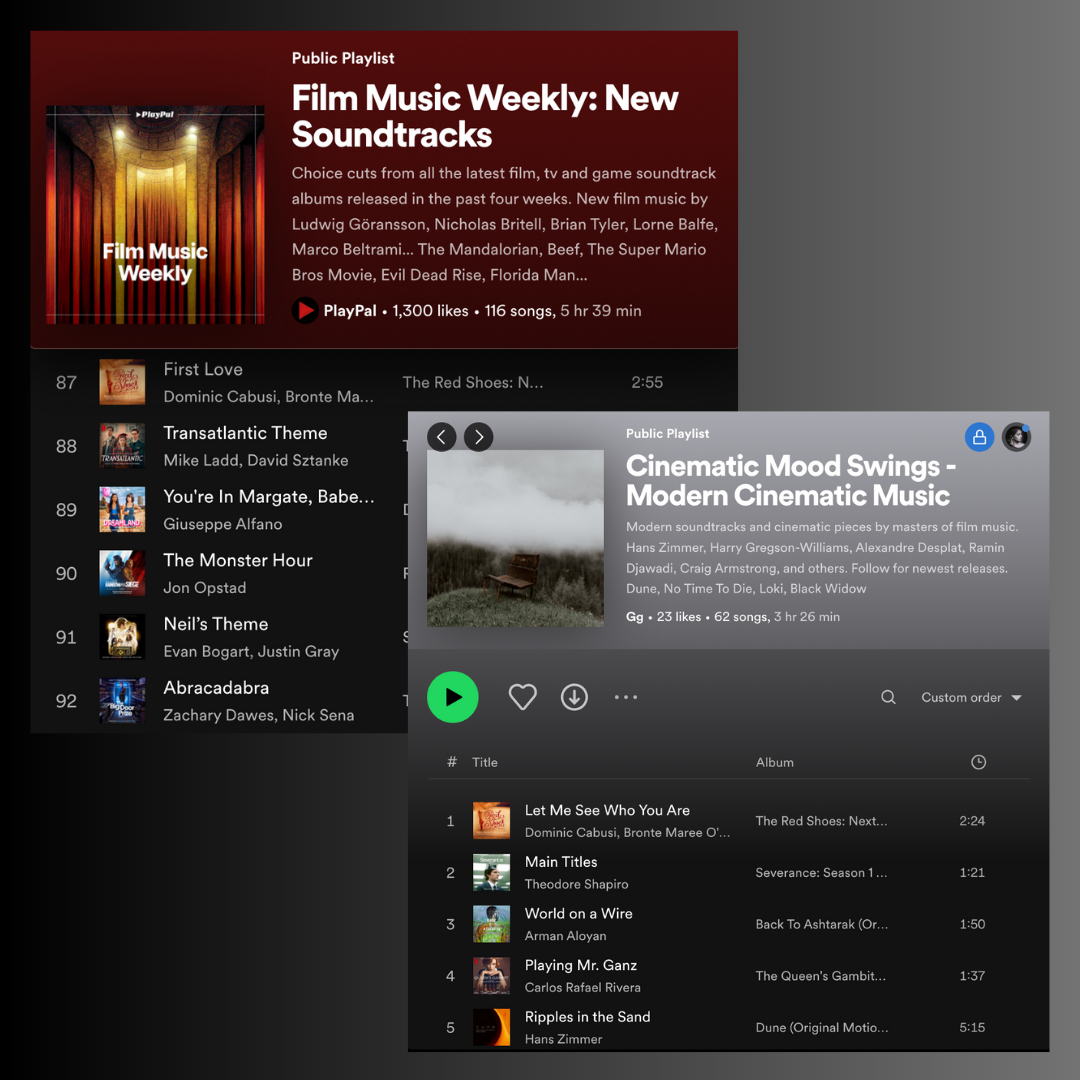The width and height of the screenshot is (1080, 1080).
Task: Click the PlayPal red logo icon
Action: click(305, 311)
